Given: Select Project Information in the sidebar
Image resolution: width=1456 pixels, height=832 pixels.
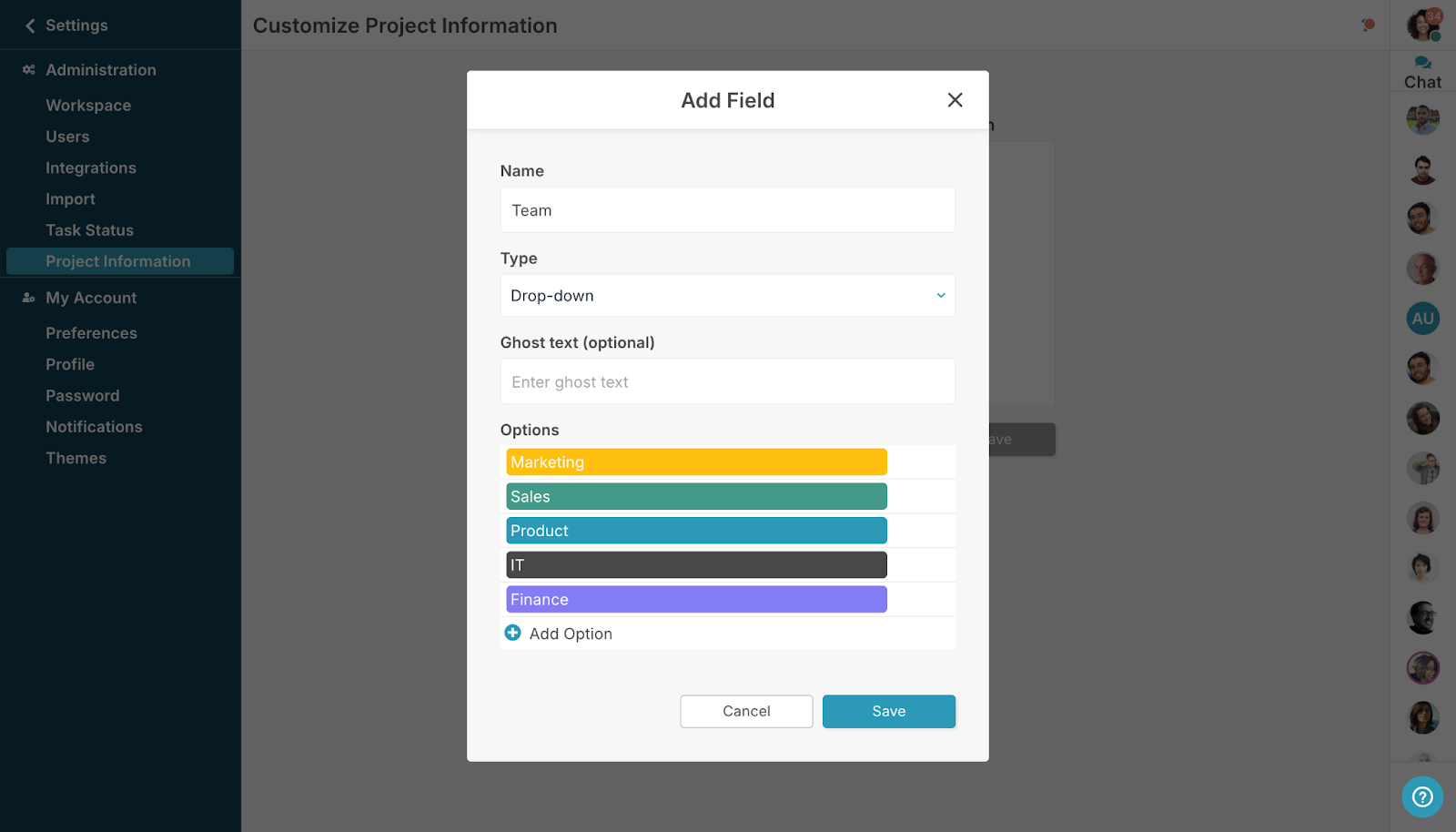Looking at the screenshot, I should click(x=118, y=261).
